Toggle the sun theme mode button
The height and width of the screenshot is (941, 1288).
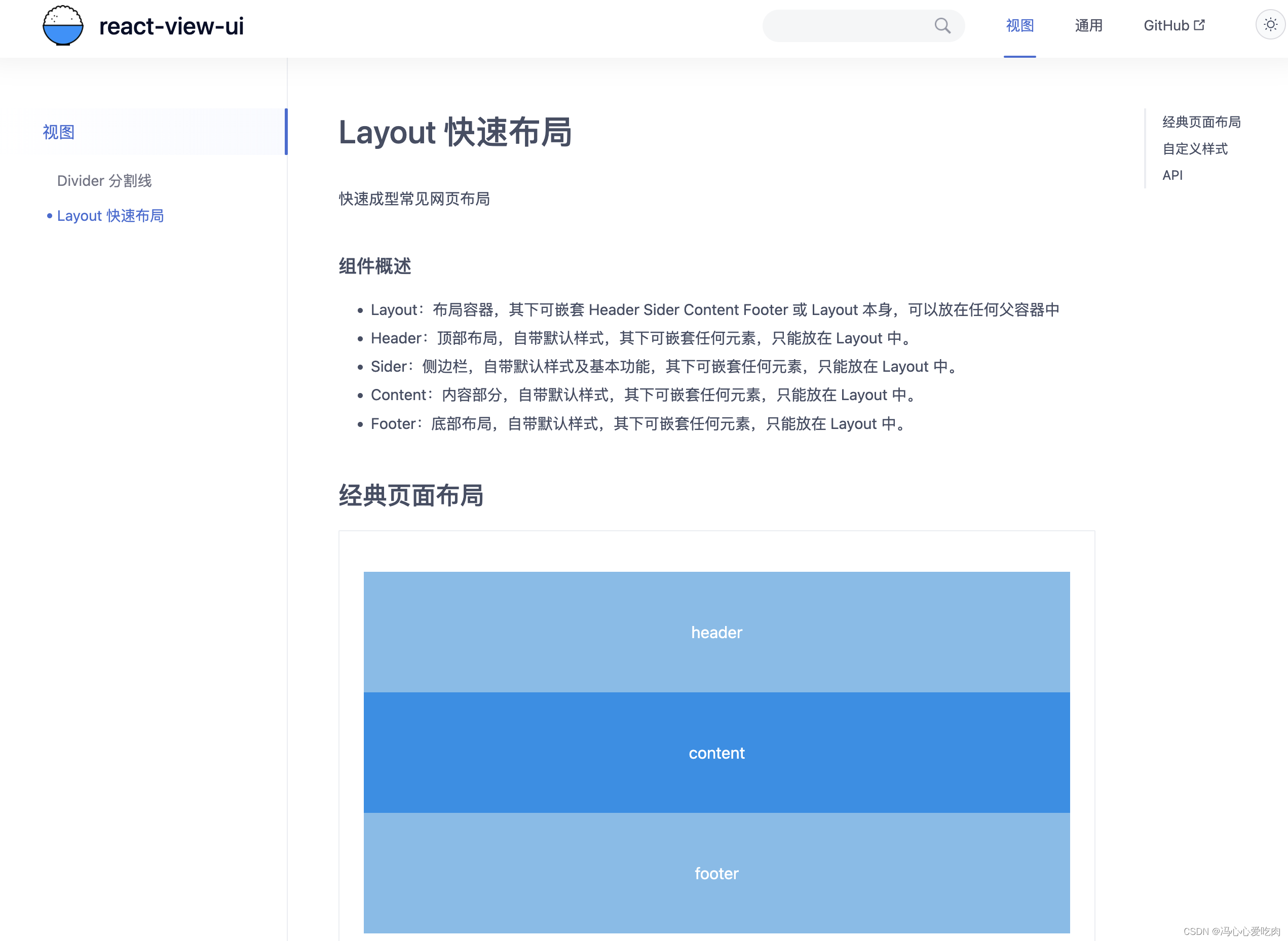pos(1270,25)
